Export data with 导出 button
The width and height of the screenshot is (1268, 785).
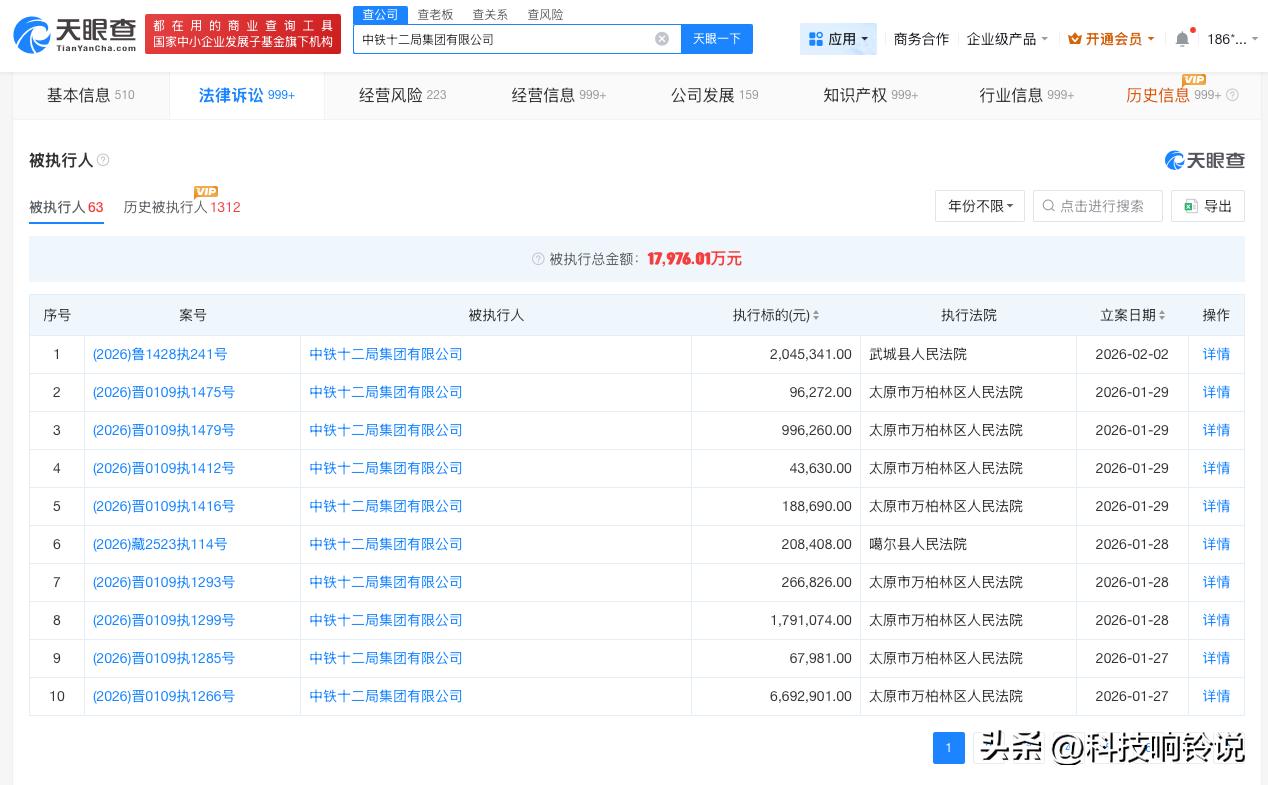[1208, 206]
